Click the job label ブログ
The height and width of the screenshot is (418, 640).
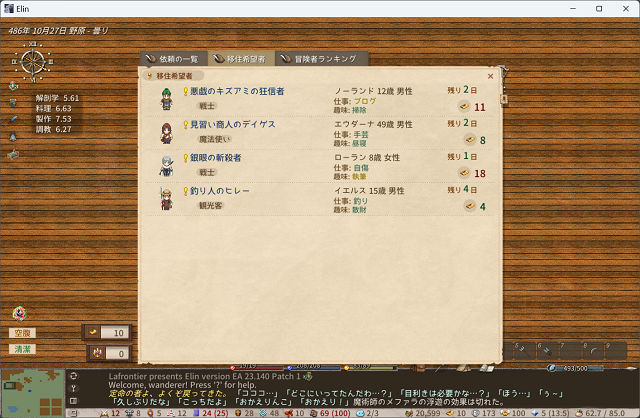(x=365, y=101)
